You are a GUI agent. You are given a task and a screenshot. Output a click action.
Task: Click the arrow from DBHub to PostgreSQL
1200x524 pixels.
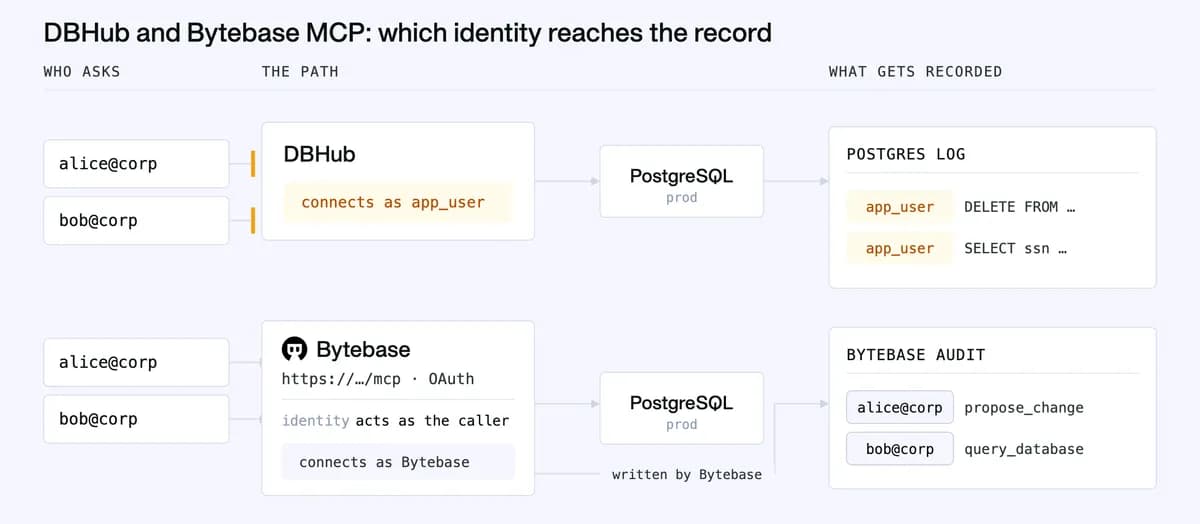click(567, 182)
